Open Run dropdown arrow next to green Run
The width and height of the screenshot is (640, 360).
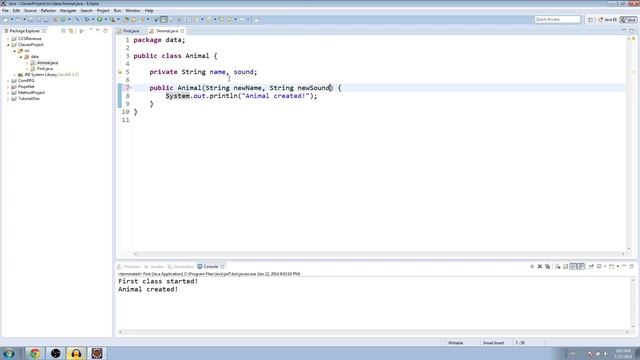tap(105, 19)
